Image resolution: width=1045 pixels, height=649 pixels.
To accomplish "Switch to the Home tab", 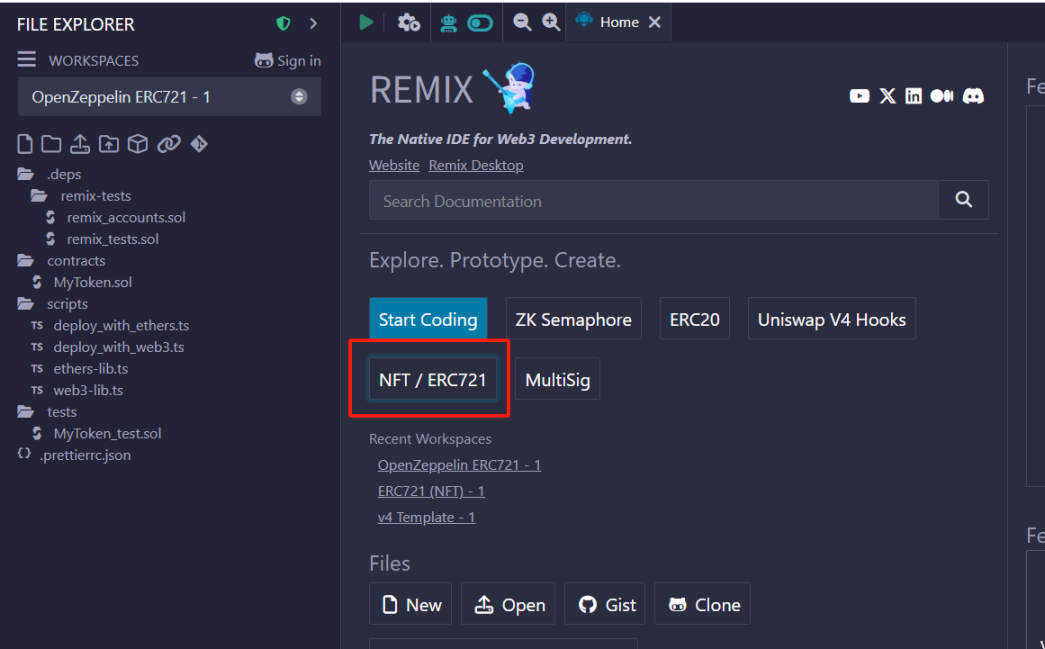I will pyautogui.click(x=618, y=22).
